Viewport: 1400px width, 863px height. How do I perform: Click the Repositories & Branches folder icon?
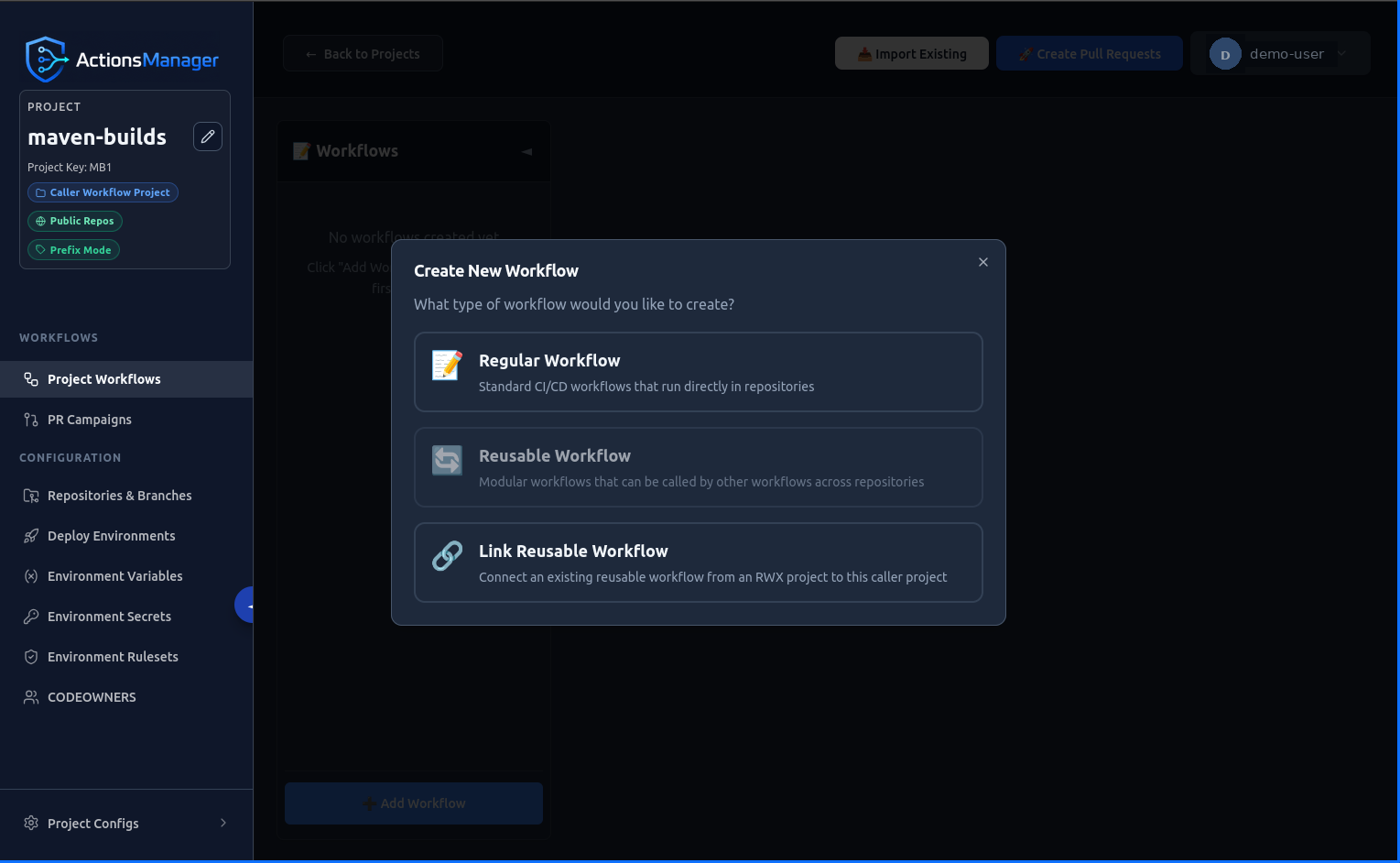31,496
